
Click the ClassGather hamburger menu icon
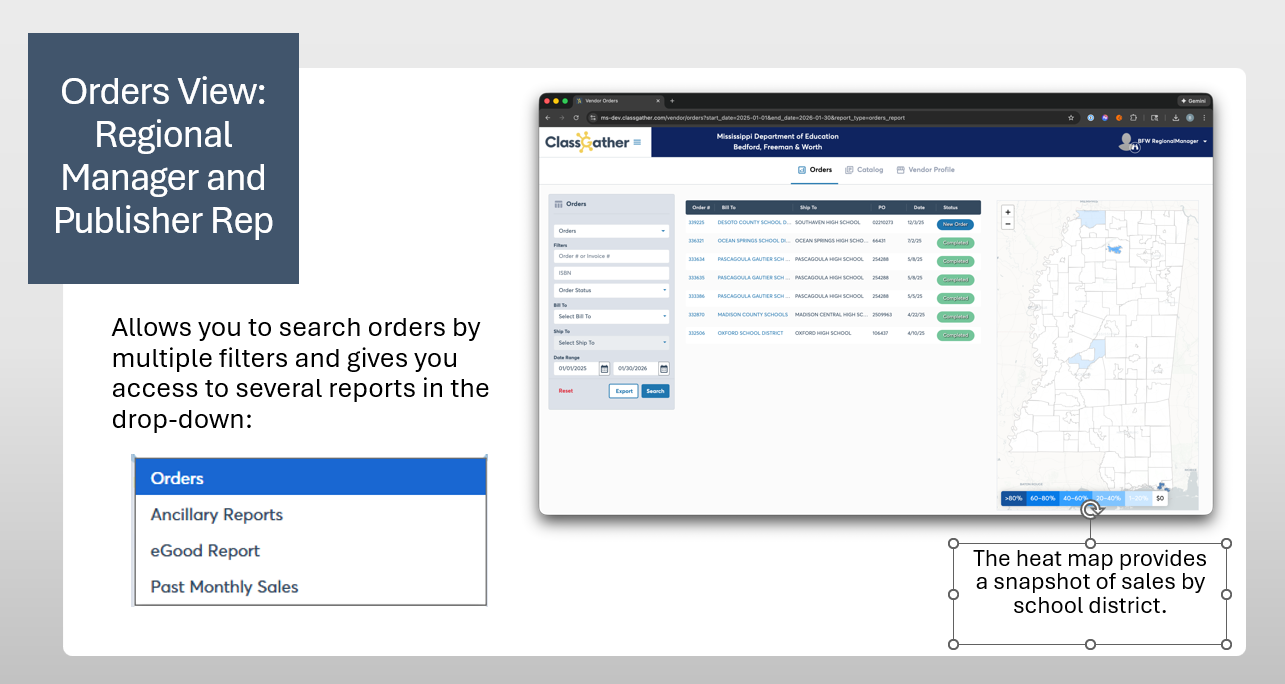[638, 142]
